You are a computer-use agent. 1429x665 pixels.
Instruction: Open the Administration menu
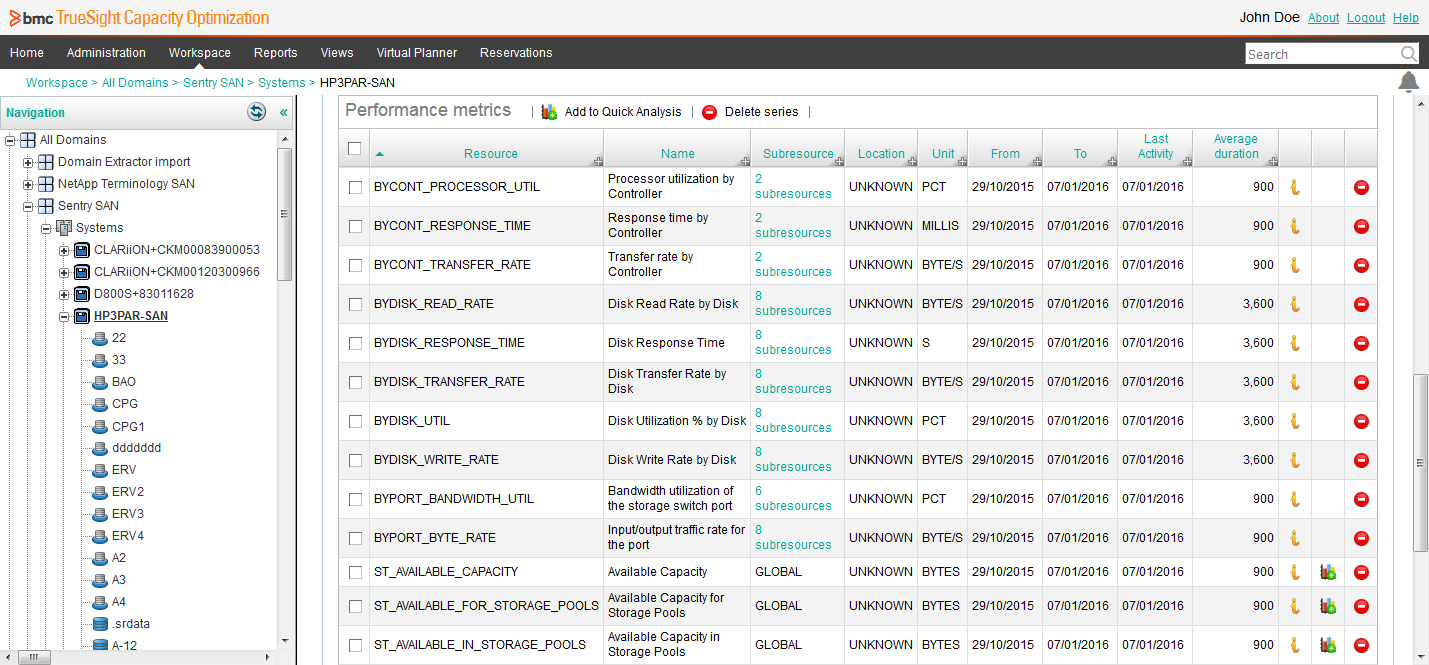pyautogui.click(x=106, y=53)
